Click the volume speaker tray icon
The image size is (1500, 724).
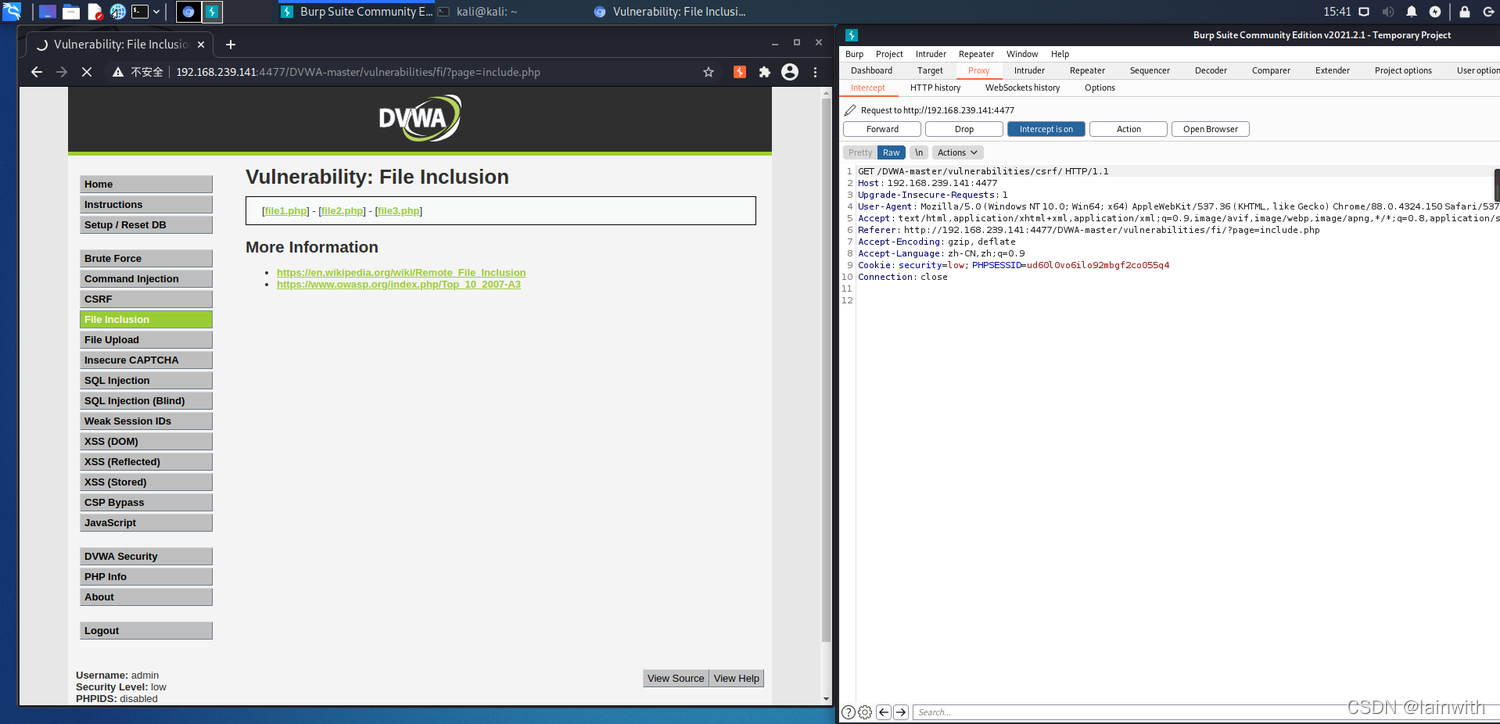(x=1388, y=12)
